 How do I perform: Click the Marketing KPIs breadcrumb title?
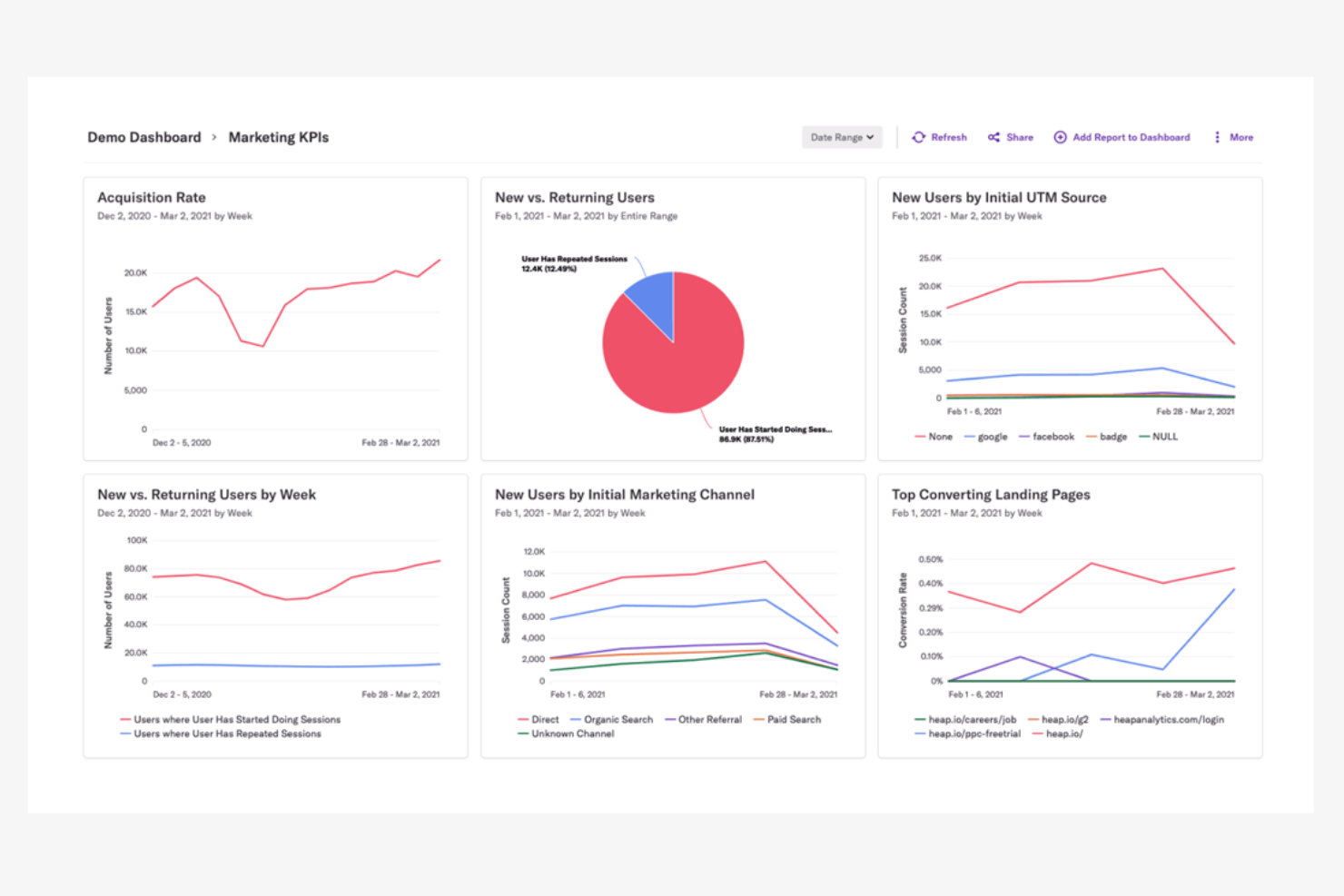pos(279,137)
